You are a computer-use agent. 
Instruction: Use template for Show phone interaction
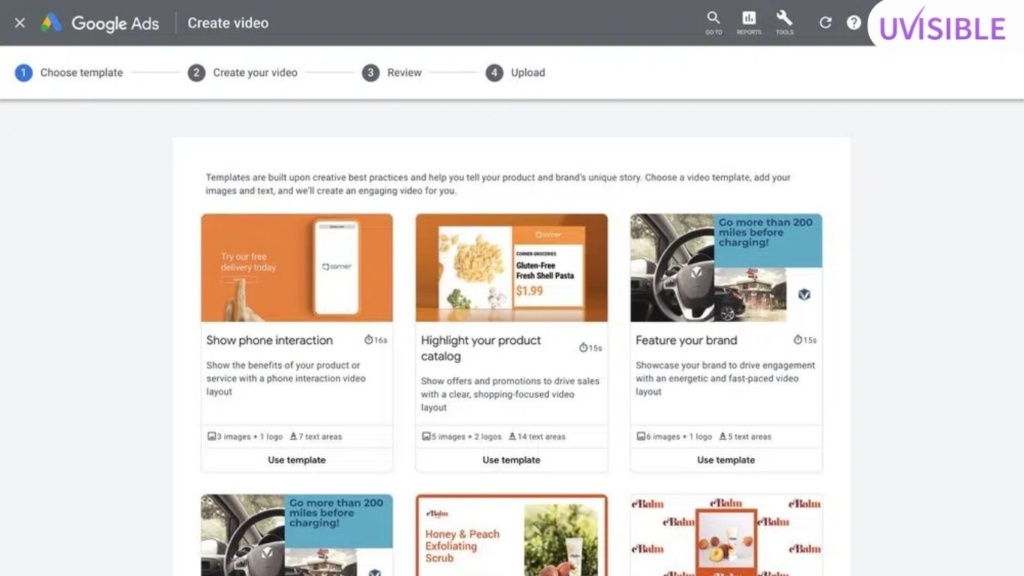(296, 460)
